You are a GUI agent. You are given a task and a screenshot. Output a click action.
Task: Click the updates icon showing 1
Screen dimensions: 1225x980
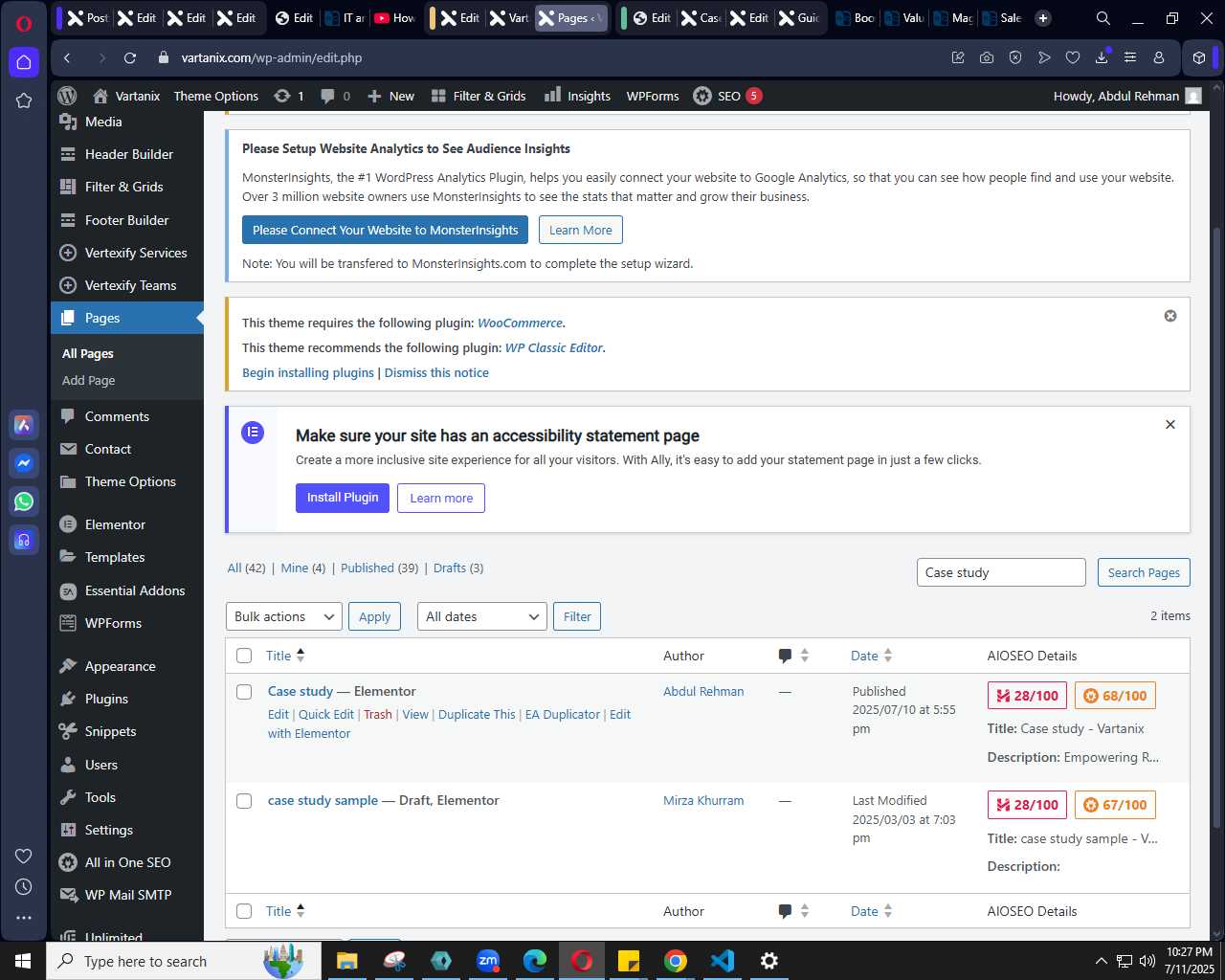point(288,96)
